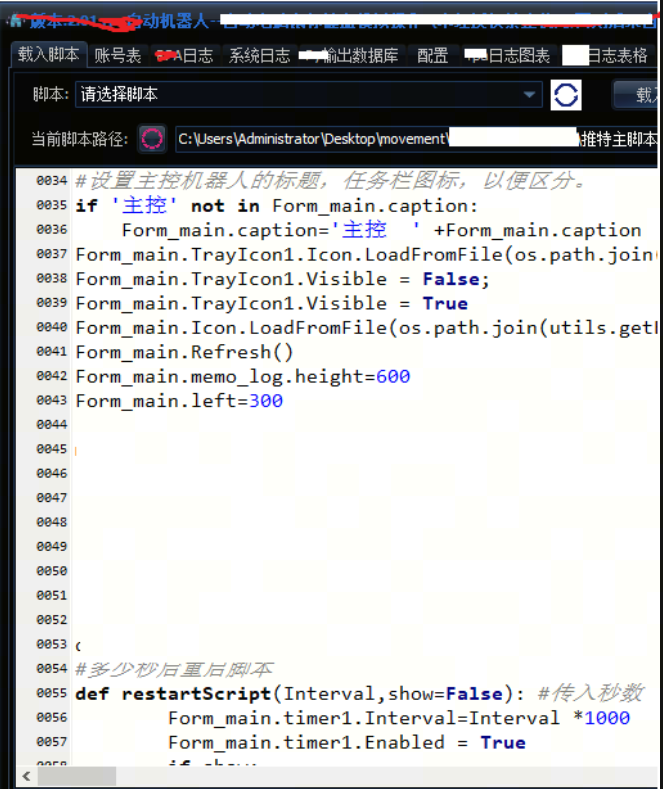The width and height of the screenshot is (663, 789).
Task: Place cursor on empty line 0048
Action: [x=300, y=522]
